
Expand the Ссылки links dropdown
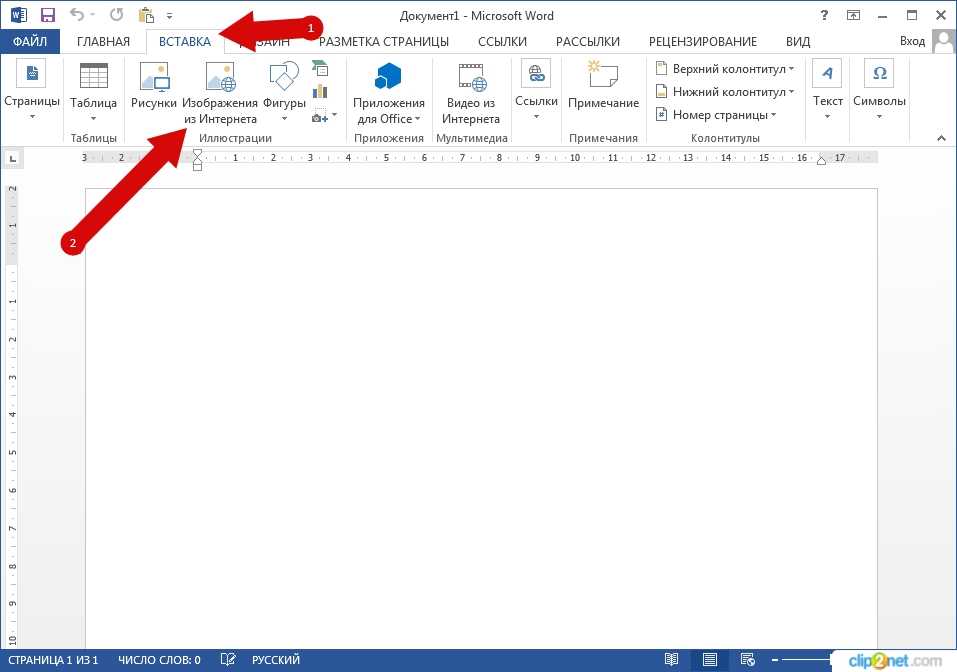click(536, 90)
